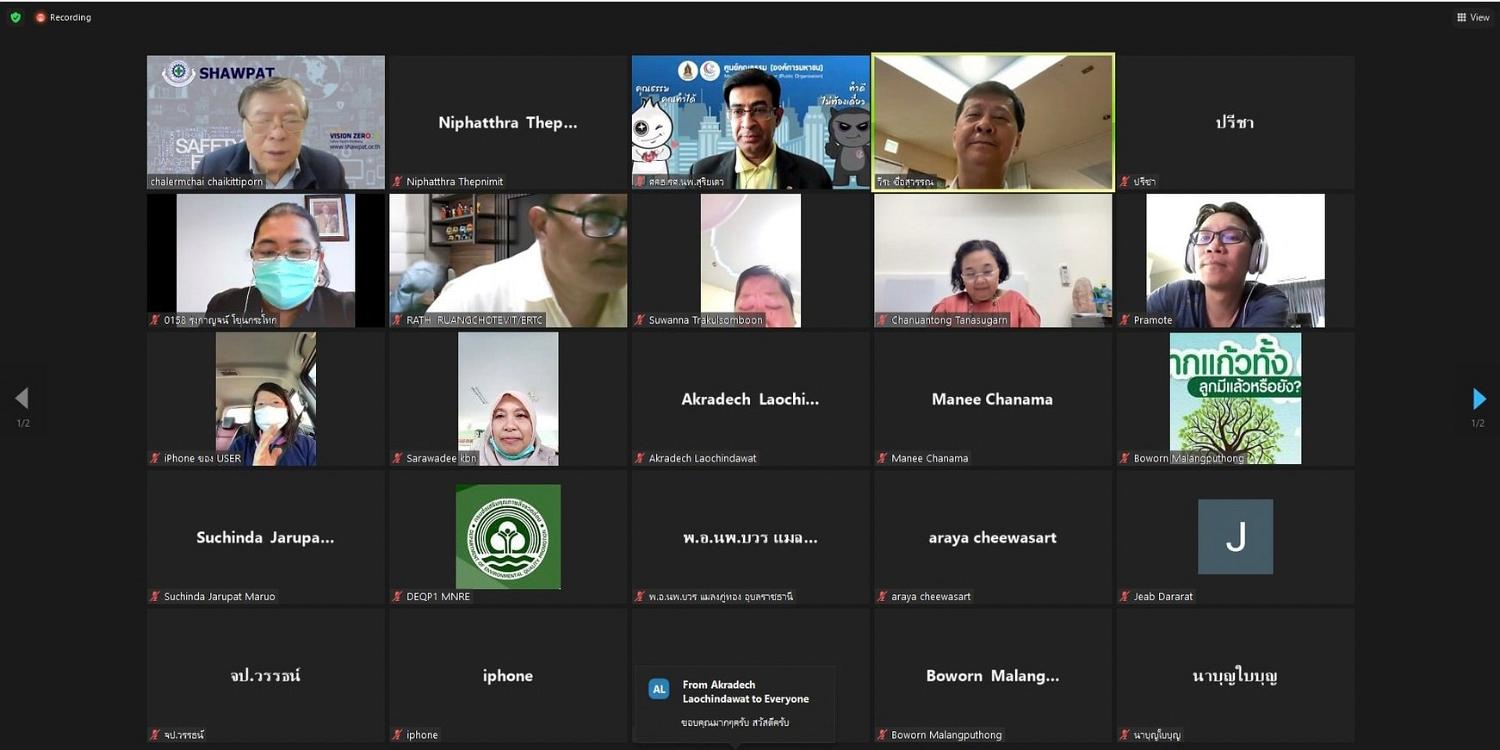Select chalermchai chaikittiporn video tile
Image resolution: width=1500 pixels, height=750 pixels.
tap(266, 122)
